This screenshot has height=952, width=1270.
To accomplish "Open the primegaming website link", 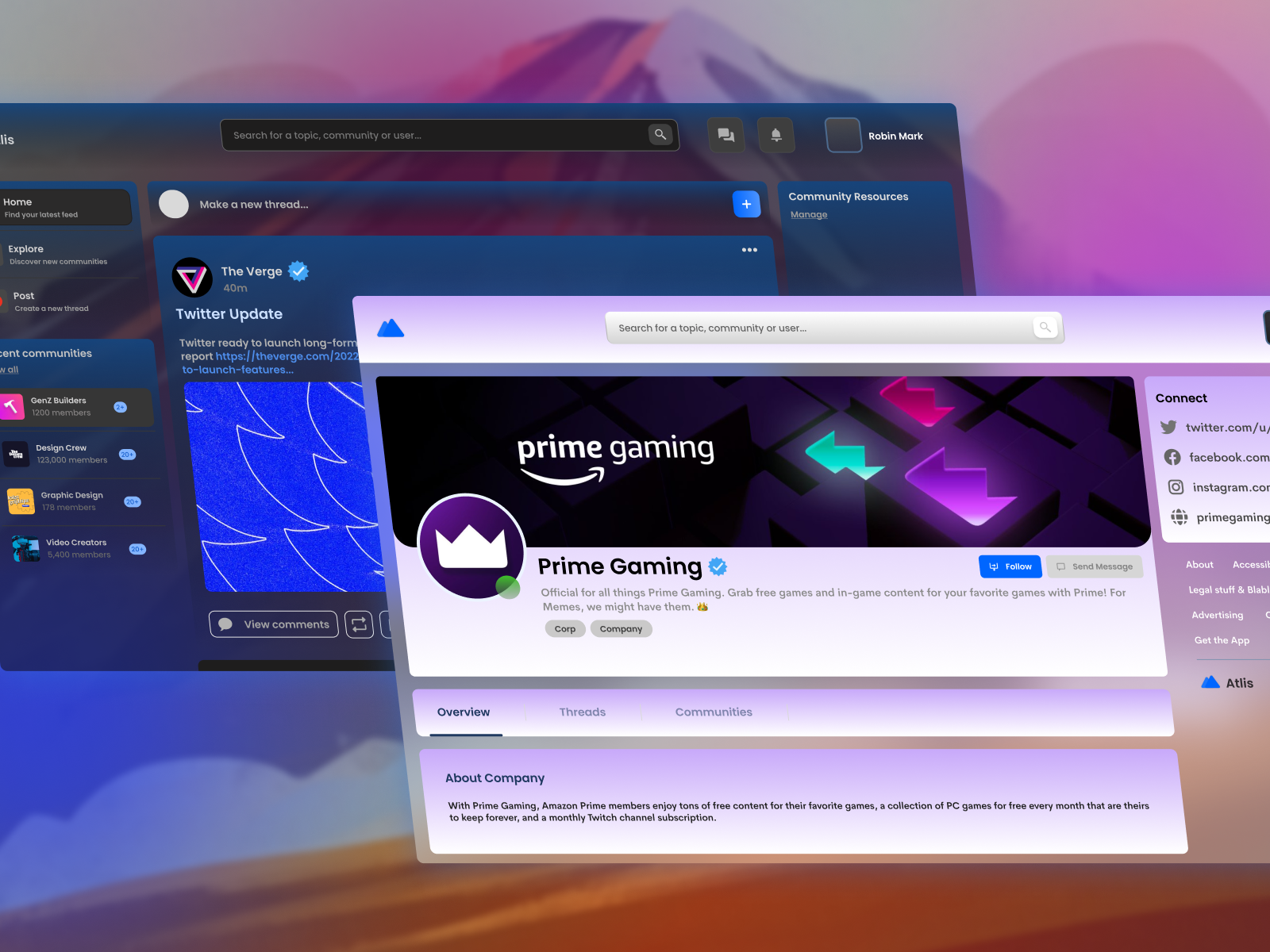I will coord(1233,517).
